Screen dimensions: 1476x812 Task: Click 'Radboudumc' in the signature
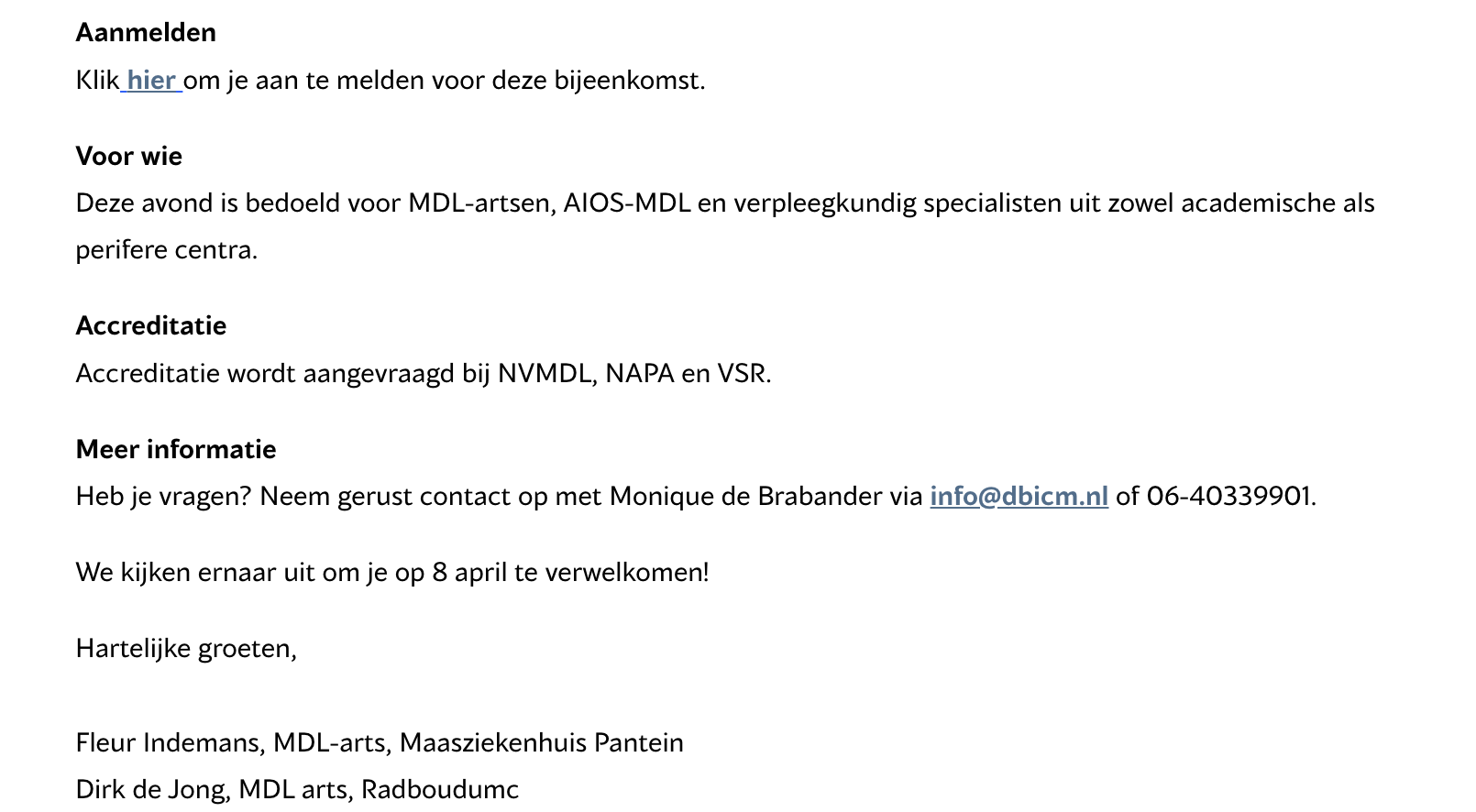click(440, 790)
